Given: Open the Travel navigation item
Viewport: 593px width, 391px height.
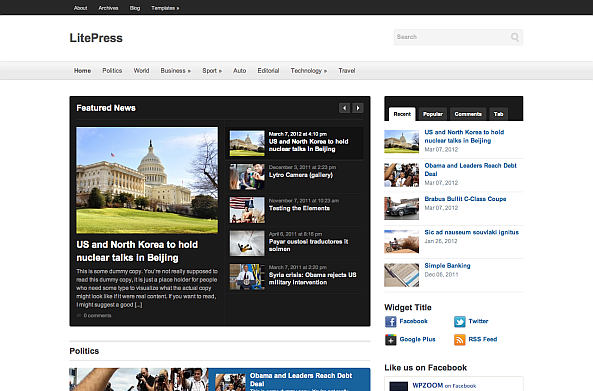Looking at the screenshot, I should (x=347, y=71).
